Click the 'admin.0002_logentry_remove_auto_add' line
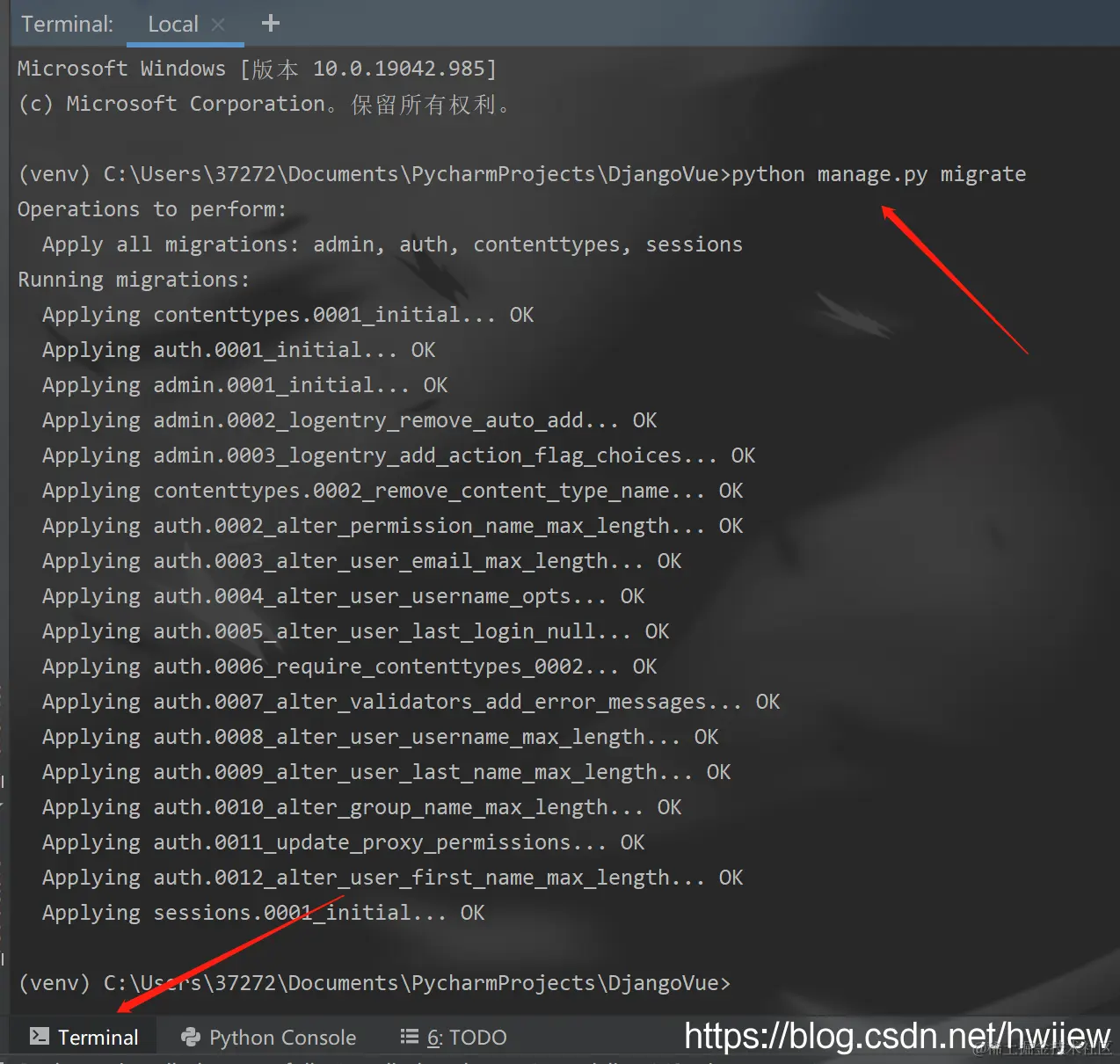The image size is (1120, 1064). coord(349,420)
